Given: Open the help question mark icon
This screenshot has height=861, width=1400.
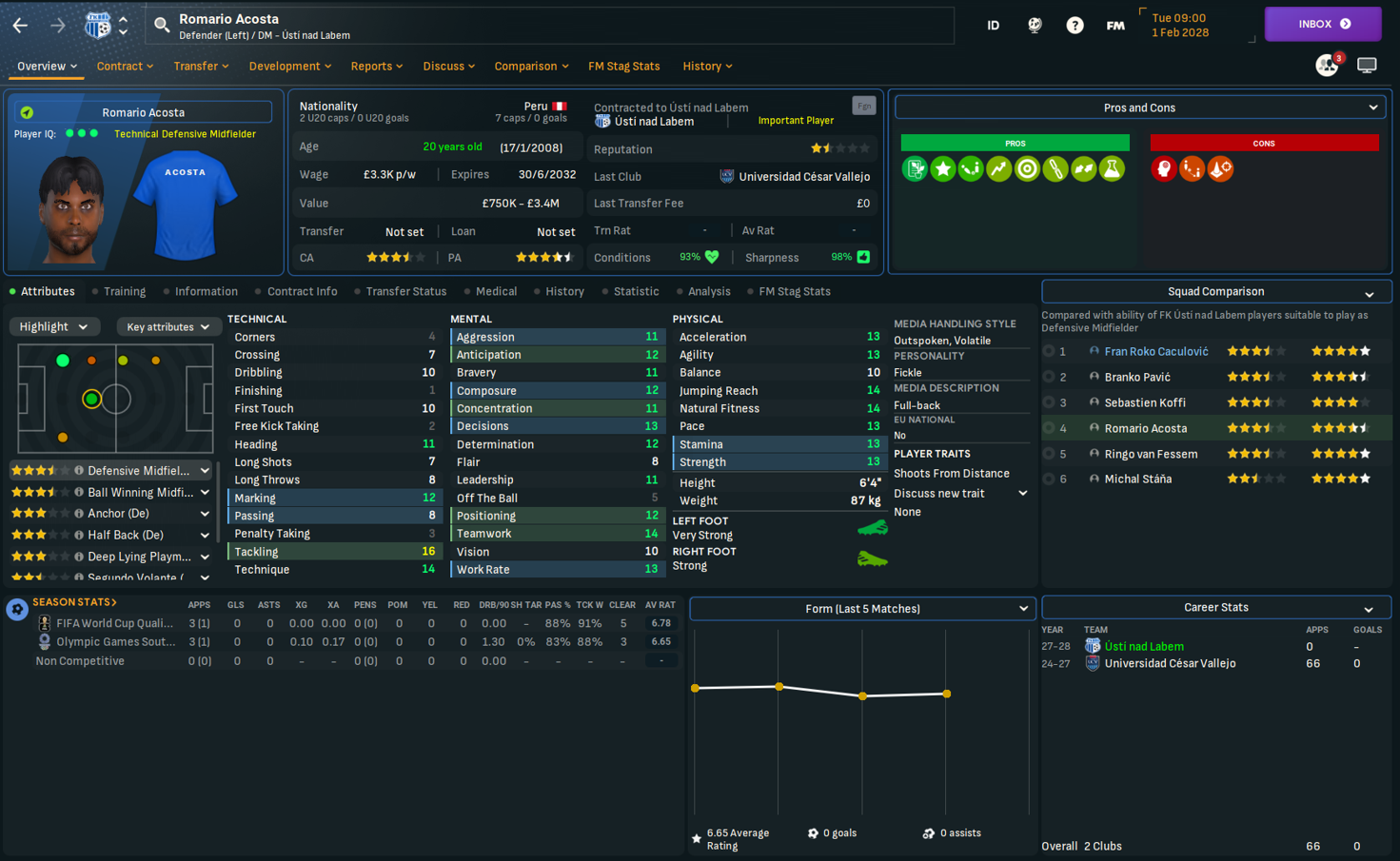Looking at the screenshot, I should [x=1075, y=26].
